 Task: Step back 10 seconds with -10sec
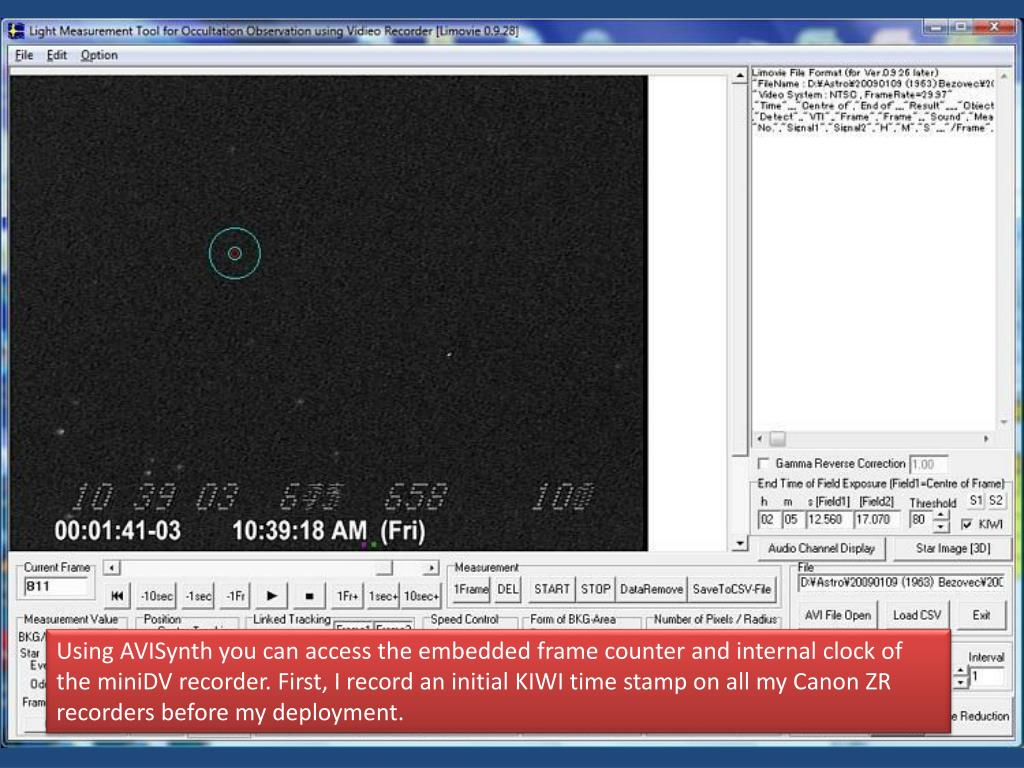pos(157,596)
